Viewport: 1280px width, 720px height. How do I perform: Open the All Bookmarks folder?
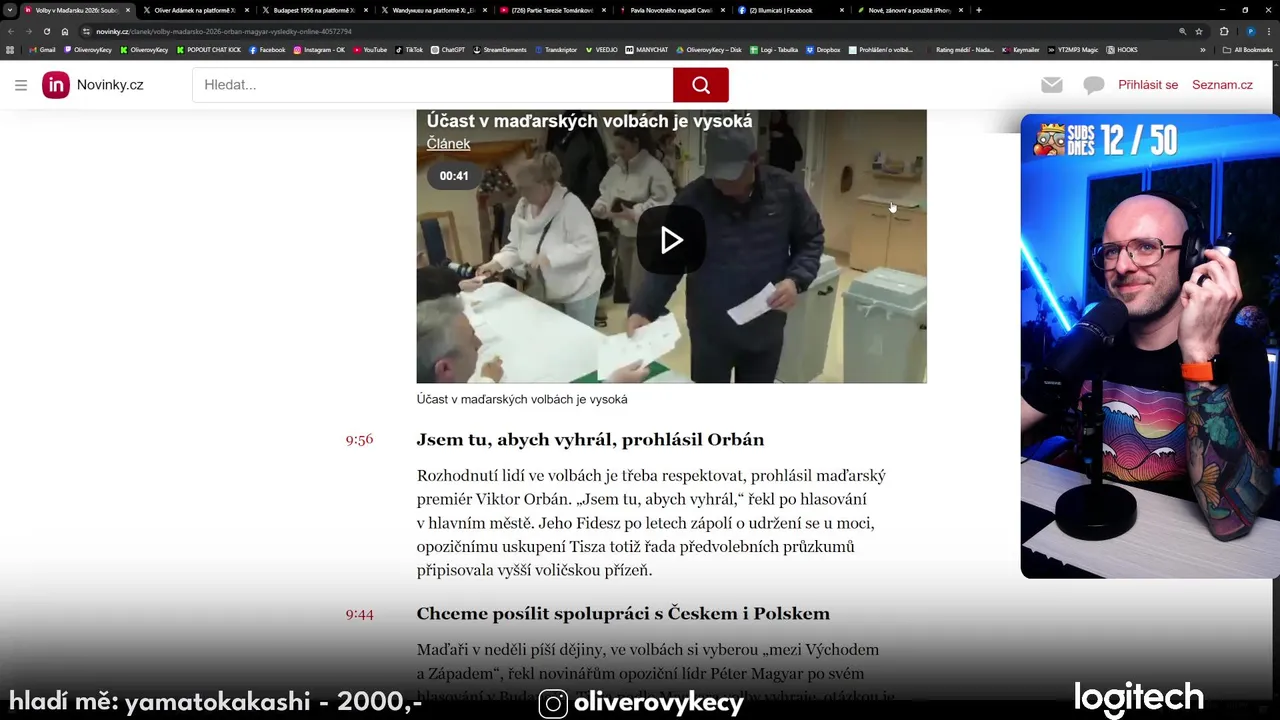[1248, 49]
